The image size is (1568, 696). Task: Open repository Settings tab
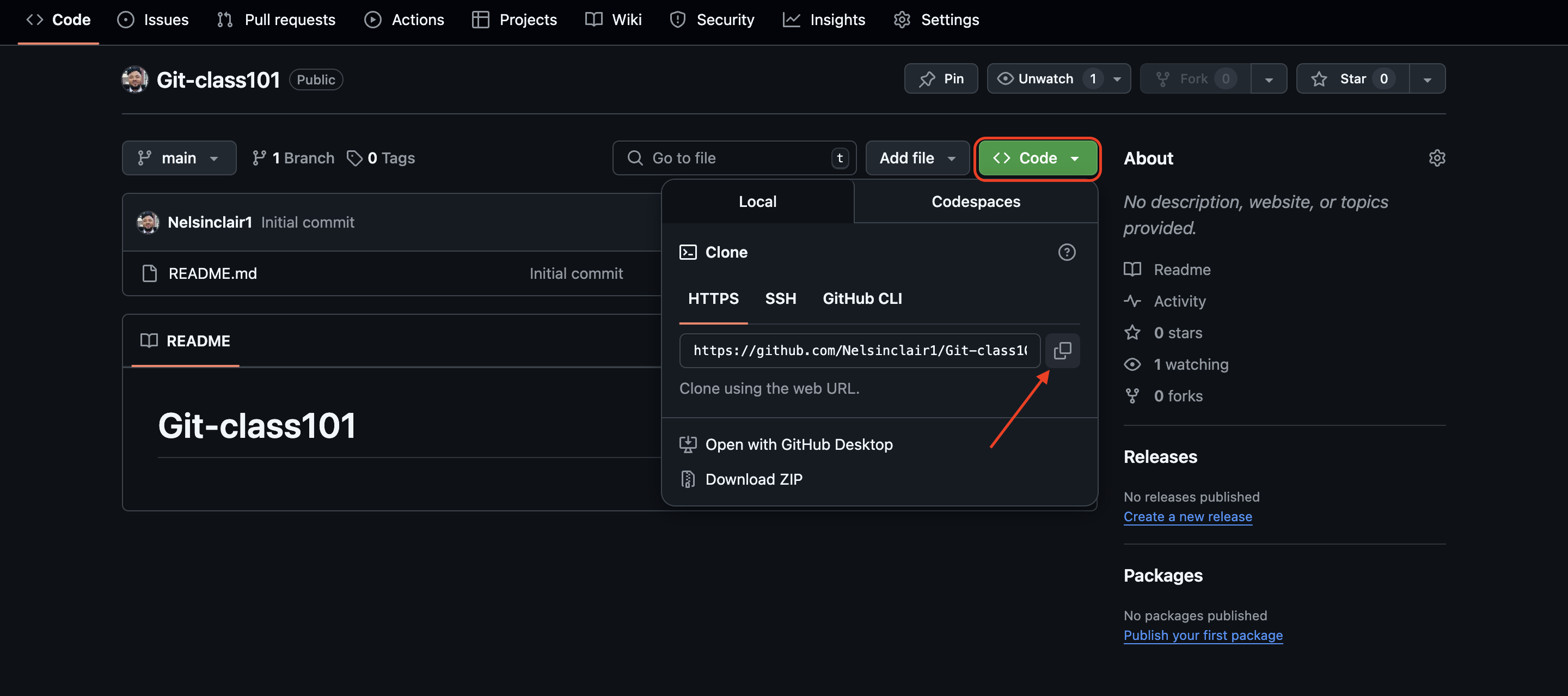937,20
